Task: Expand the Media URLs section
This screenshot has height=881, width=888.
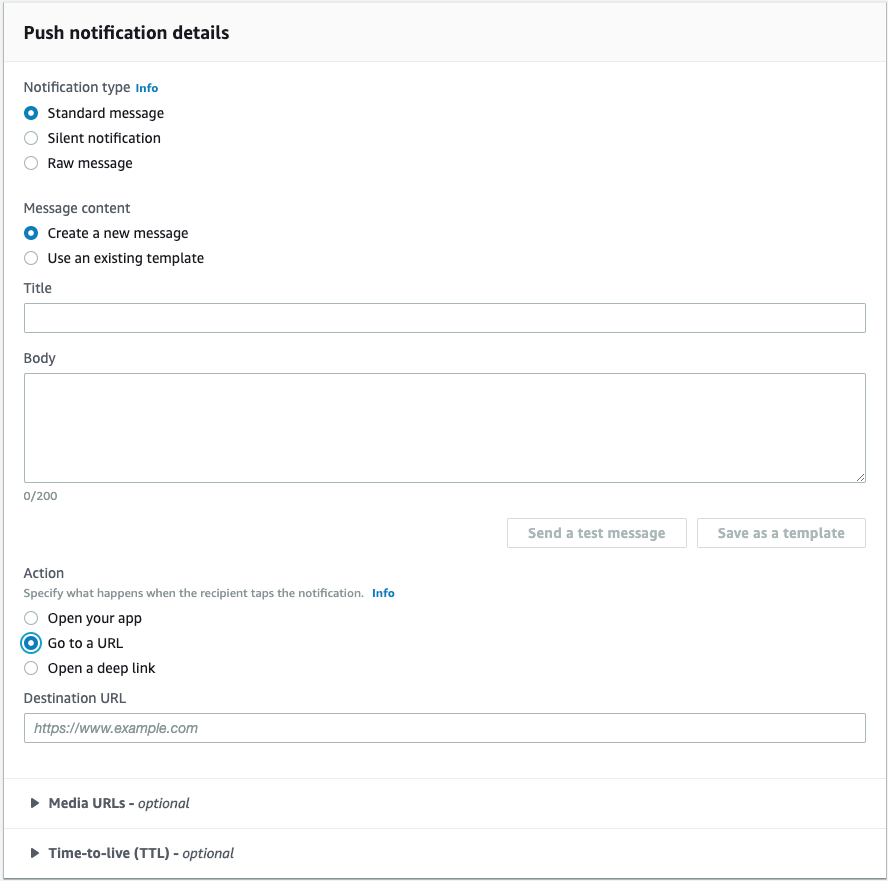Action: tap(118, 803)
